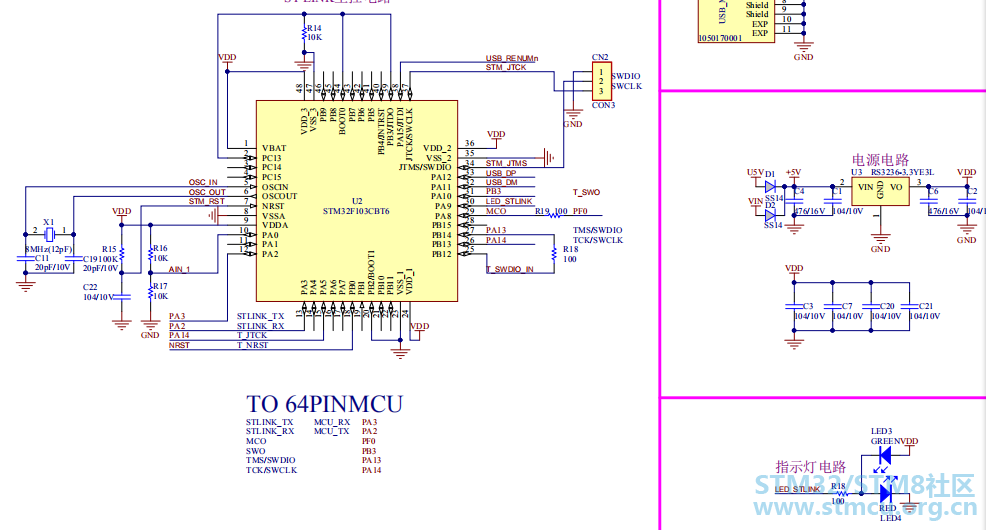This screenshot has width=986, height=530.
Task: Click the D1 diode symbol
Action: pyautogui.click(x=770, y=186)
